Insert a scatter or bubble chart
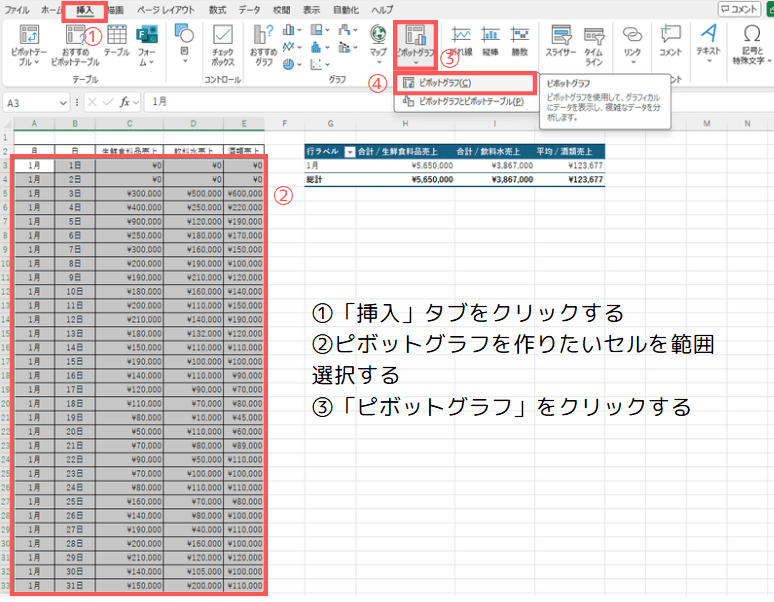The height and width of the screenshot is (602, 774). pyautogui.click(x=316, y=64)
